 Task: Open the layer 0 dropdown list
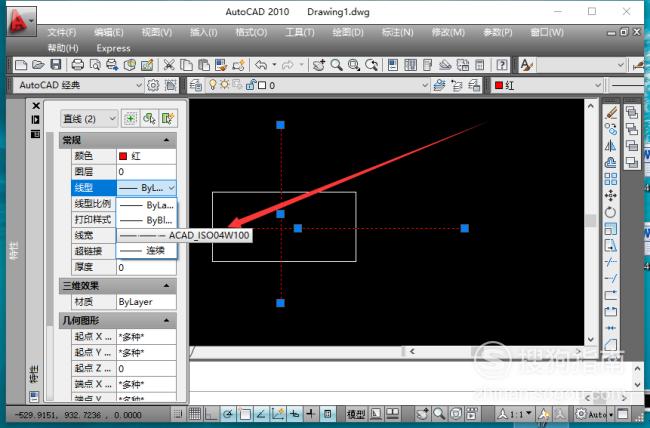click(425, 85)
